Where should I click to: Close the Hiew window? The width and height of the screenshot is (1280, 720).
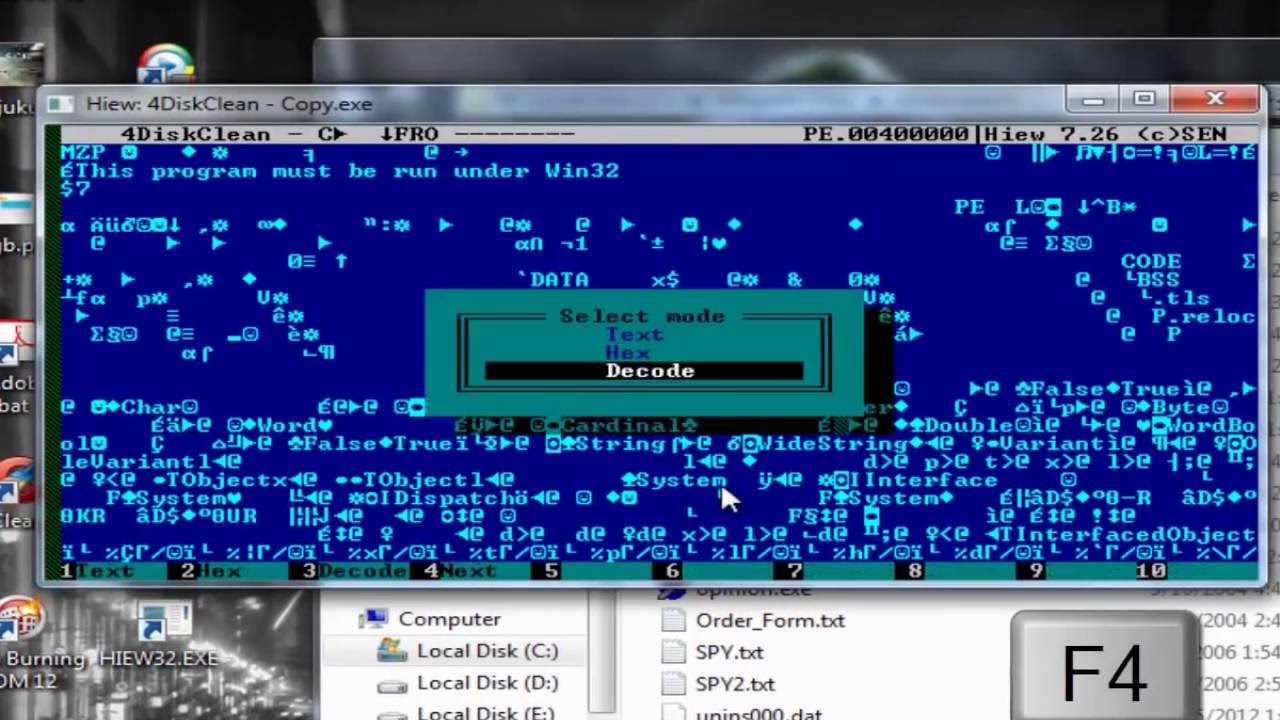[x=1214, y=99]
